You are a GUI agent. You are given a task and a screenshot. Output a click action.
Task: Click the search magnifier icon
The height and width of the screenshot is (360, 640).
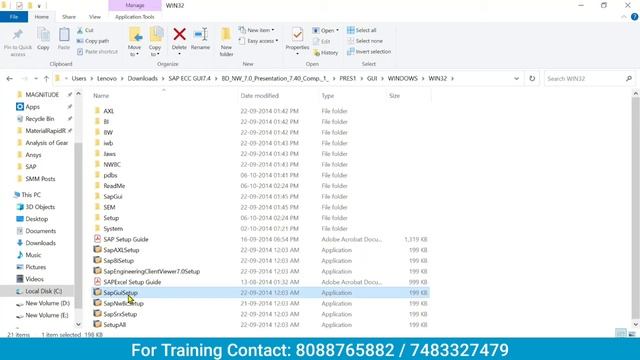tap(629, 78)
